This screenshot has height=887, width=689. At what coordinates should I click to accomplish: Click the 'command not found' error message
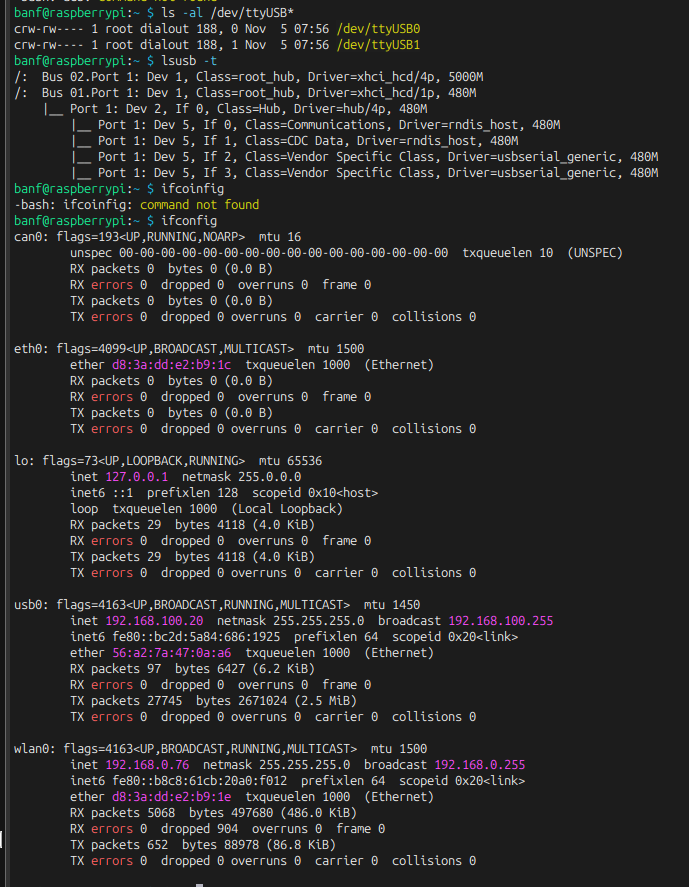point(199,204)
